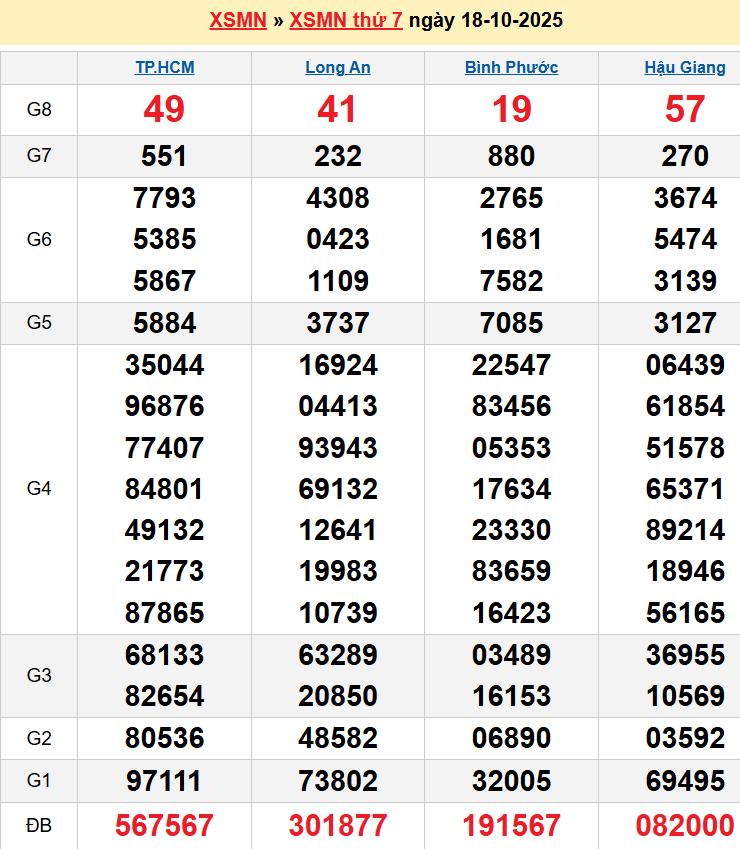This screenshot has height=849, width=740.
Task: Click the G5 result 3127
Action: click(685, 323)
